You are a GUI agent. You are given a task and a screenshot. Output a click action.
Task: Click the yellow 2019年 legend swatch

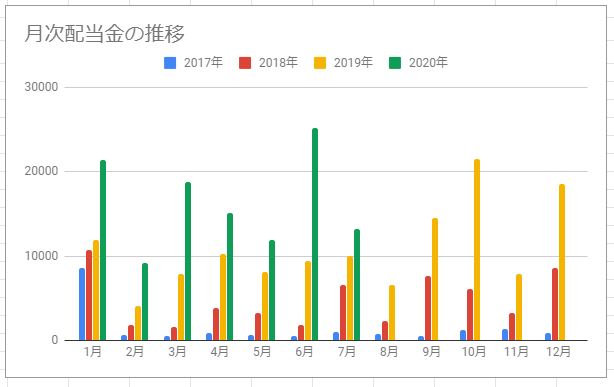[x=320, y=63]
